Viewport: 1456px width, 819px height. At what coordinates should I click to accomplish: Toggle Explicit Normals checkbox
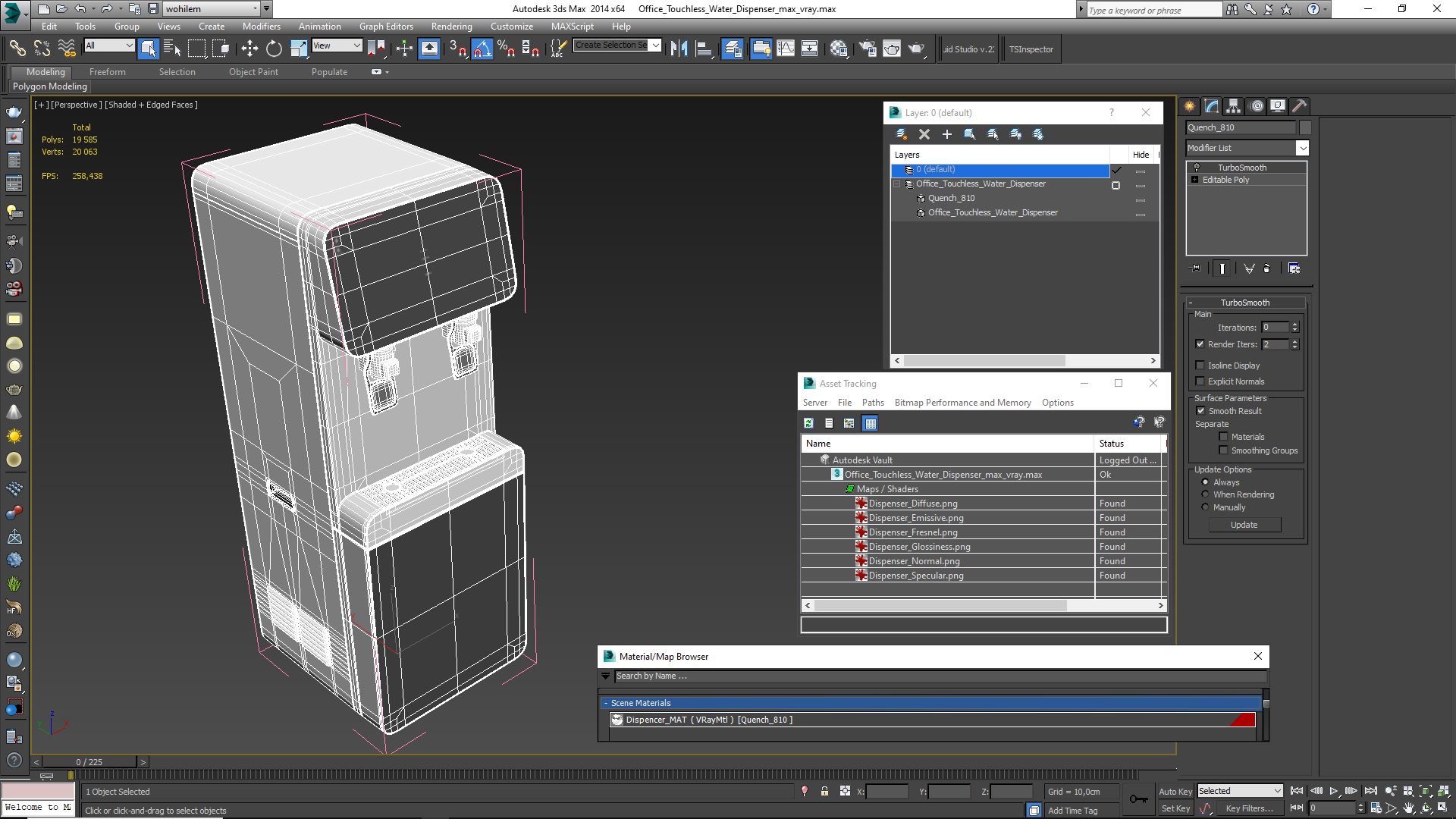[1200, 381]
